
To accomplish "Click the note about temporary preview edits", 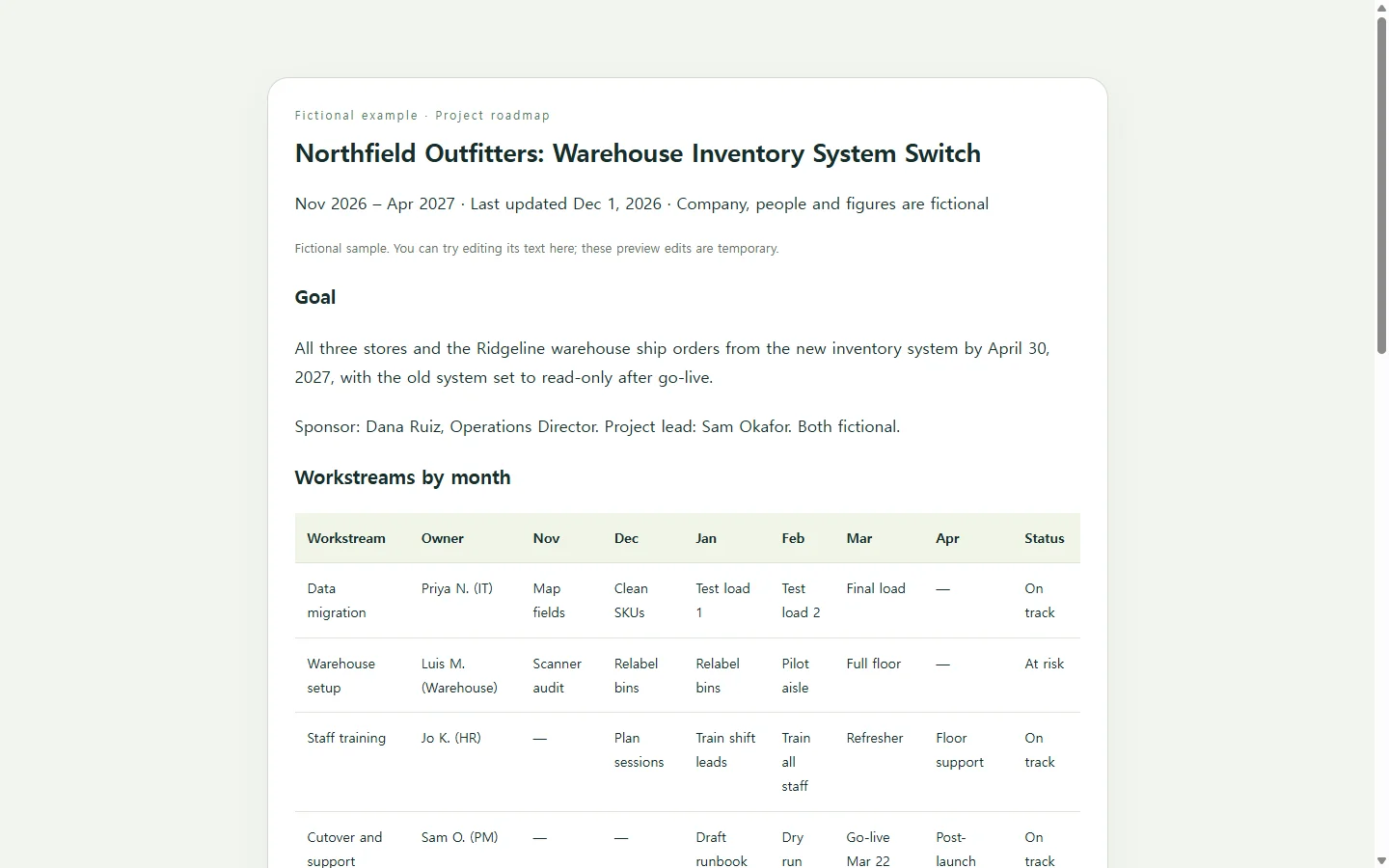I will 536,249.
